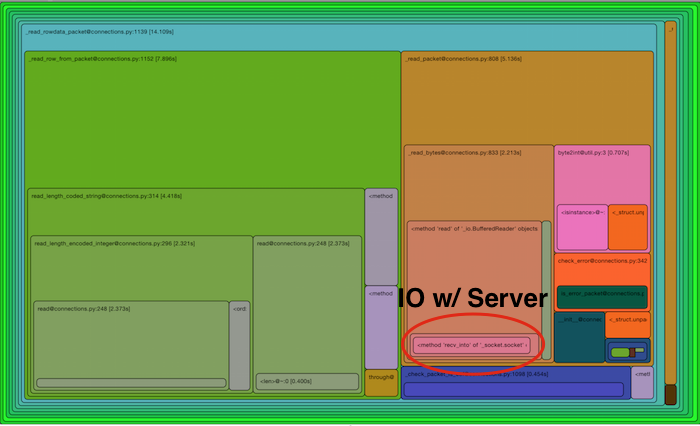The image size is (700, 426).
Task: Click the <_struct.unp block inside byte2int
Action: 628,227
